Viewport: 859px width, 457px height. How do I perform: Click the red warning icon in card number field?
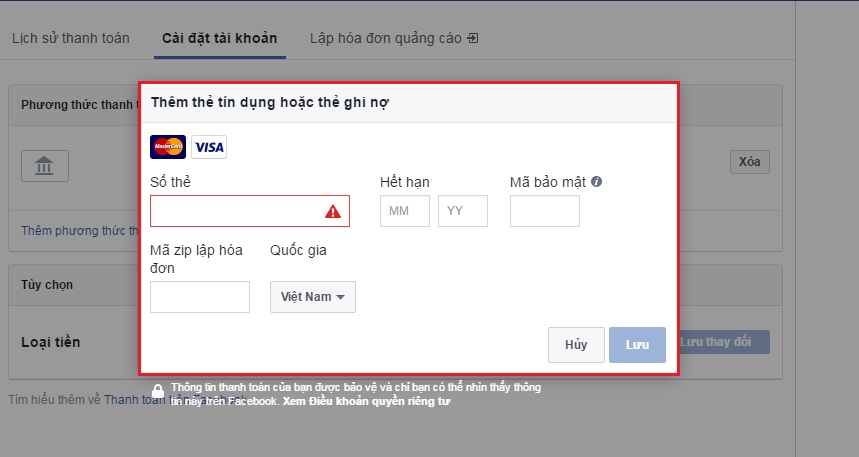tap(333, 211)
